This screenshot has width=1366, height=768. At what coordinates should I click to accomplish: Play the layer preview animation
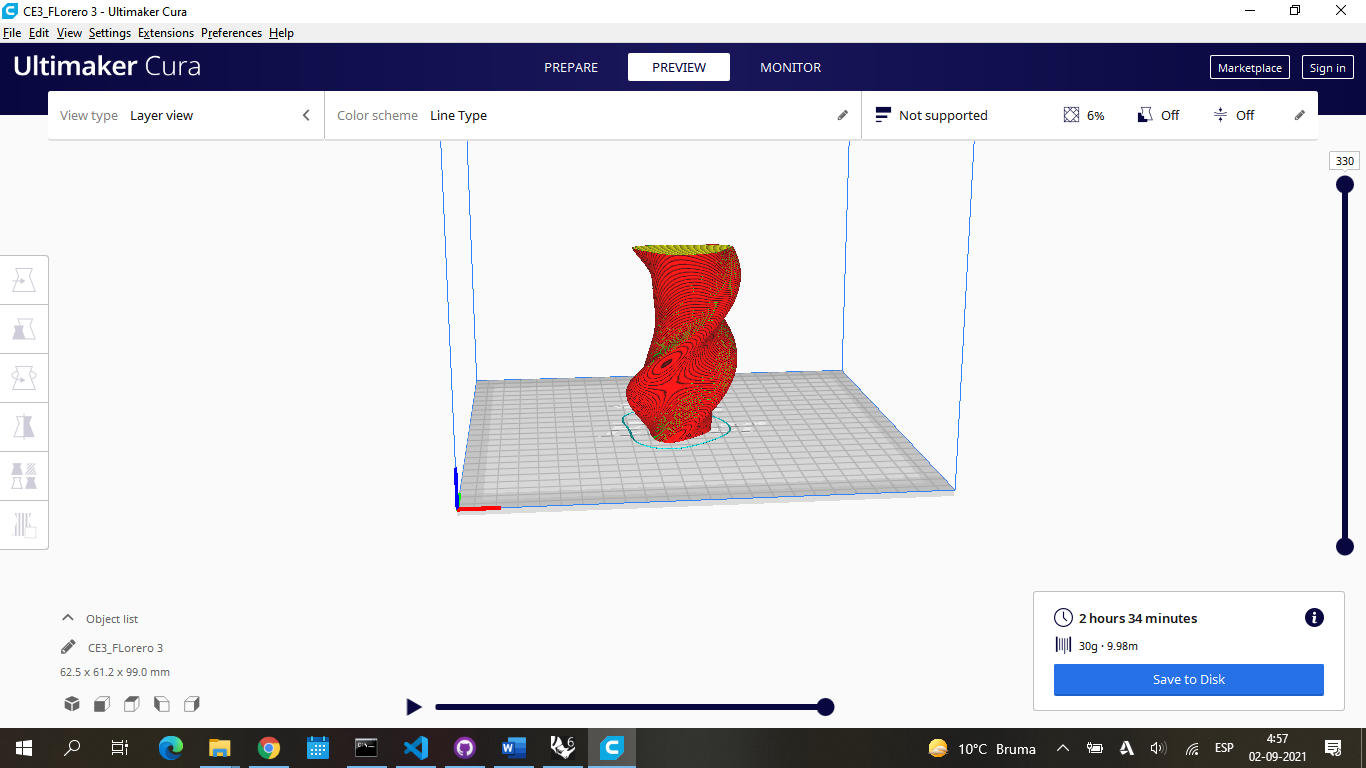(414, 706)
